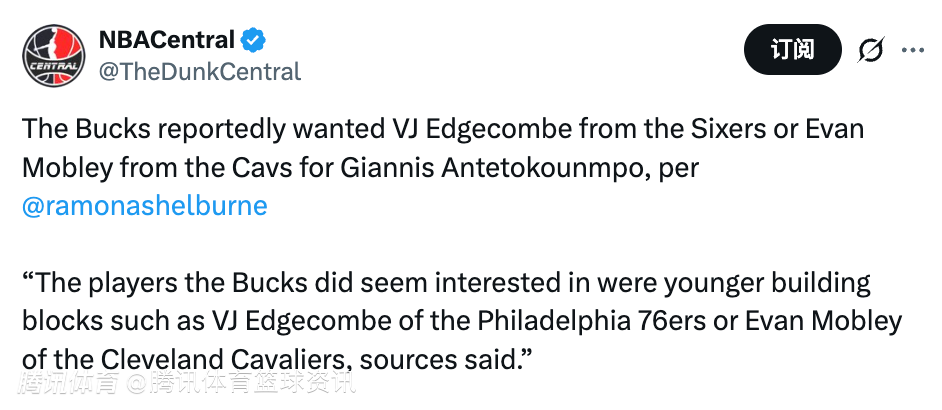This screenshot has width=942, height=410.
Task: Visit the @TheDunkCentral handle
Action: (199, 71)
